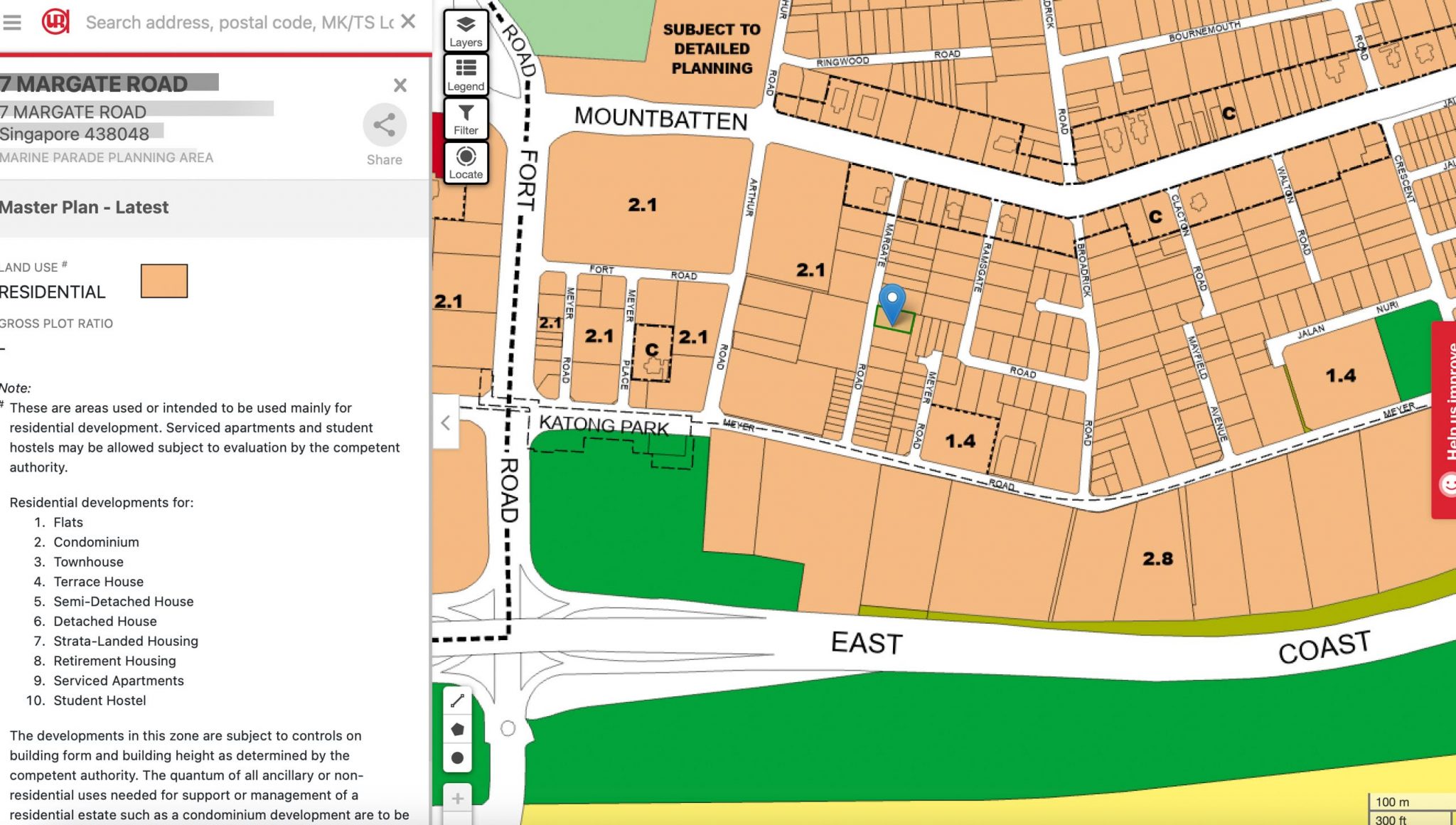Viewport: 1456px width, 825px height.
Task: Clear the search box text
Action: click(408, 21)
